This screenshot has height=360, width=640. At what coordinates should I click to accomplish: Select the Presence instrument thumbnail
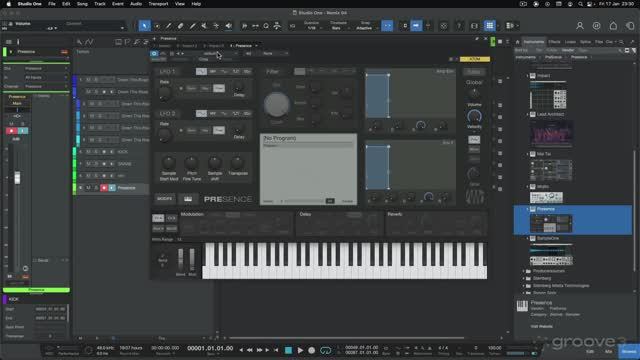point(551,223)
